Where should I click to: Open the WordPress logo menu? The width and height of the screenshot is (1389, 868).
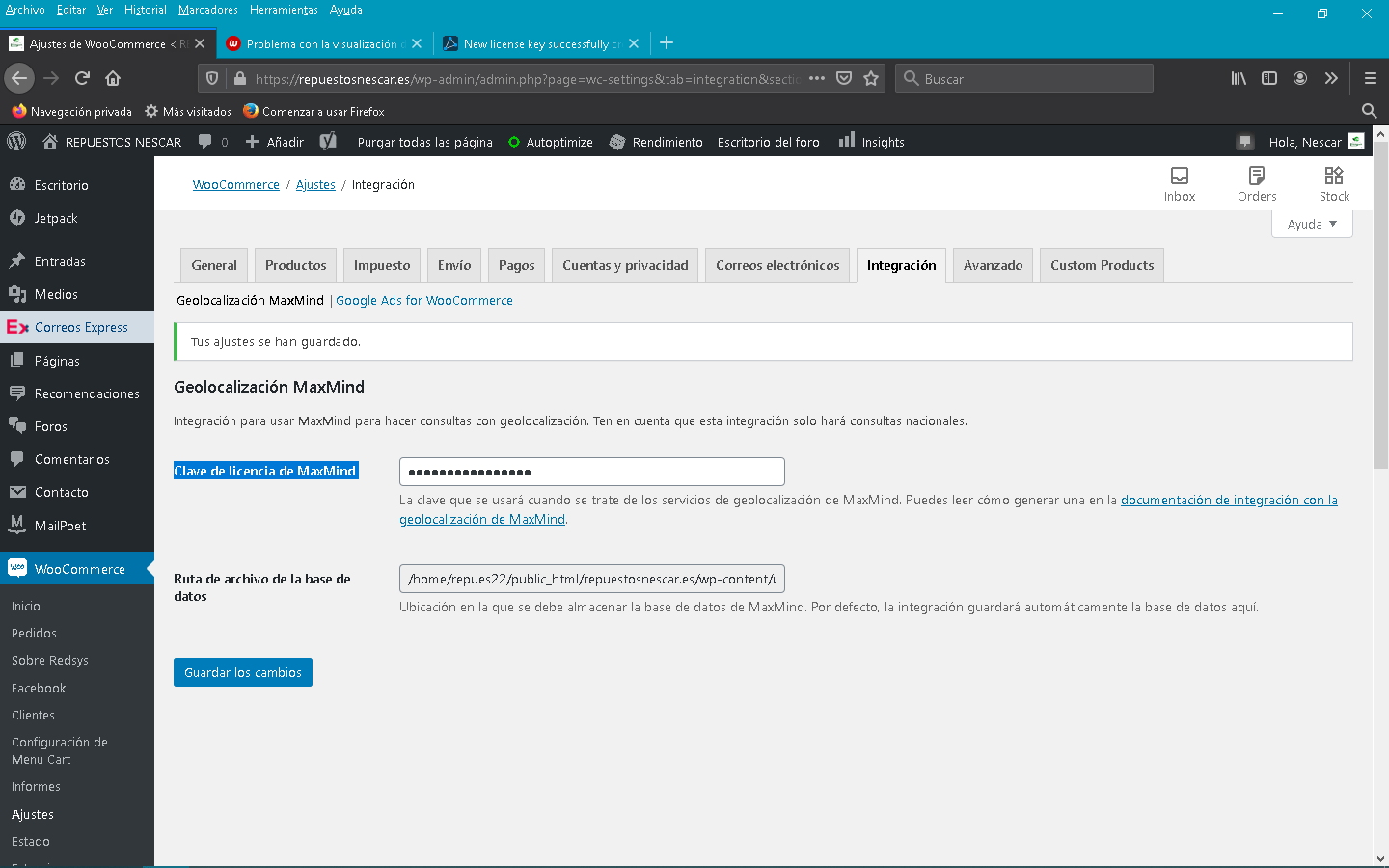point(16,141)
